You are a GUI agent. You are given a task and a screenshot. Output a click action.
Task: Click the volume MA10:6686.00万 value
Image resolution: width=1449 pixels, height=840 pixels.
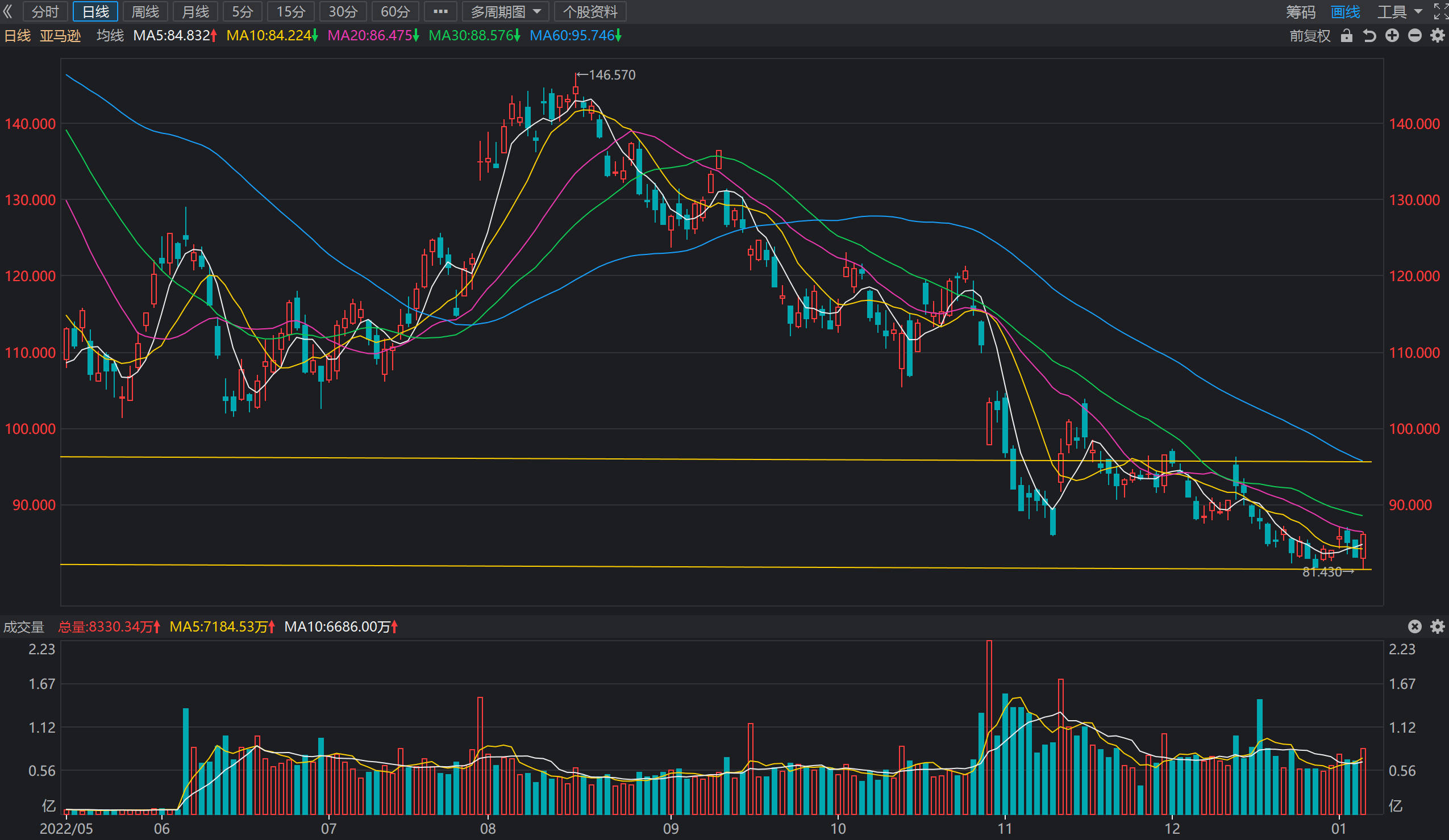point(341,627)
